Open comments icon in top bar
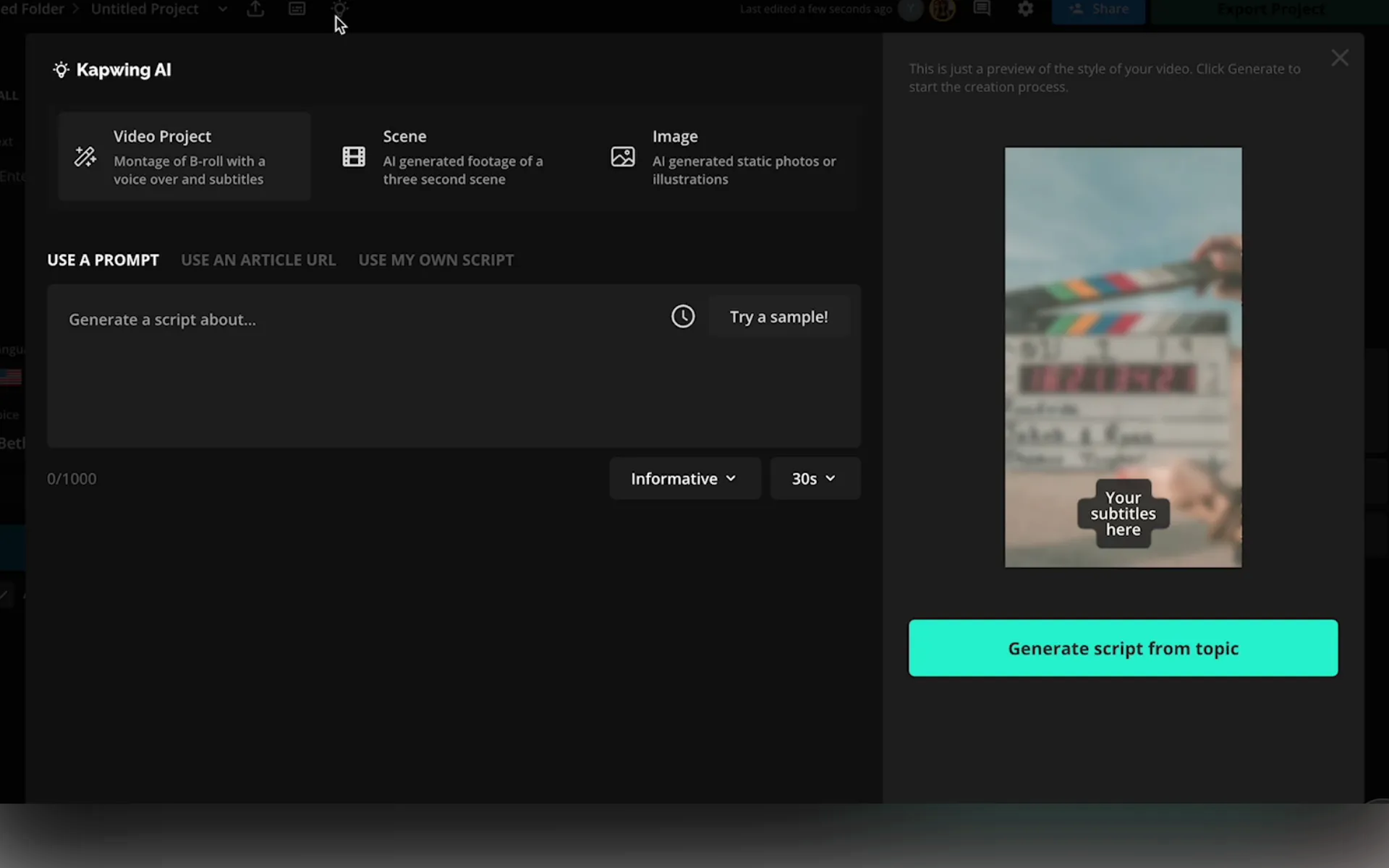This screenshot has width=1389, height=868. coord(982,9)
